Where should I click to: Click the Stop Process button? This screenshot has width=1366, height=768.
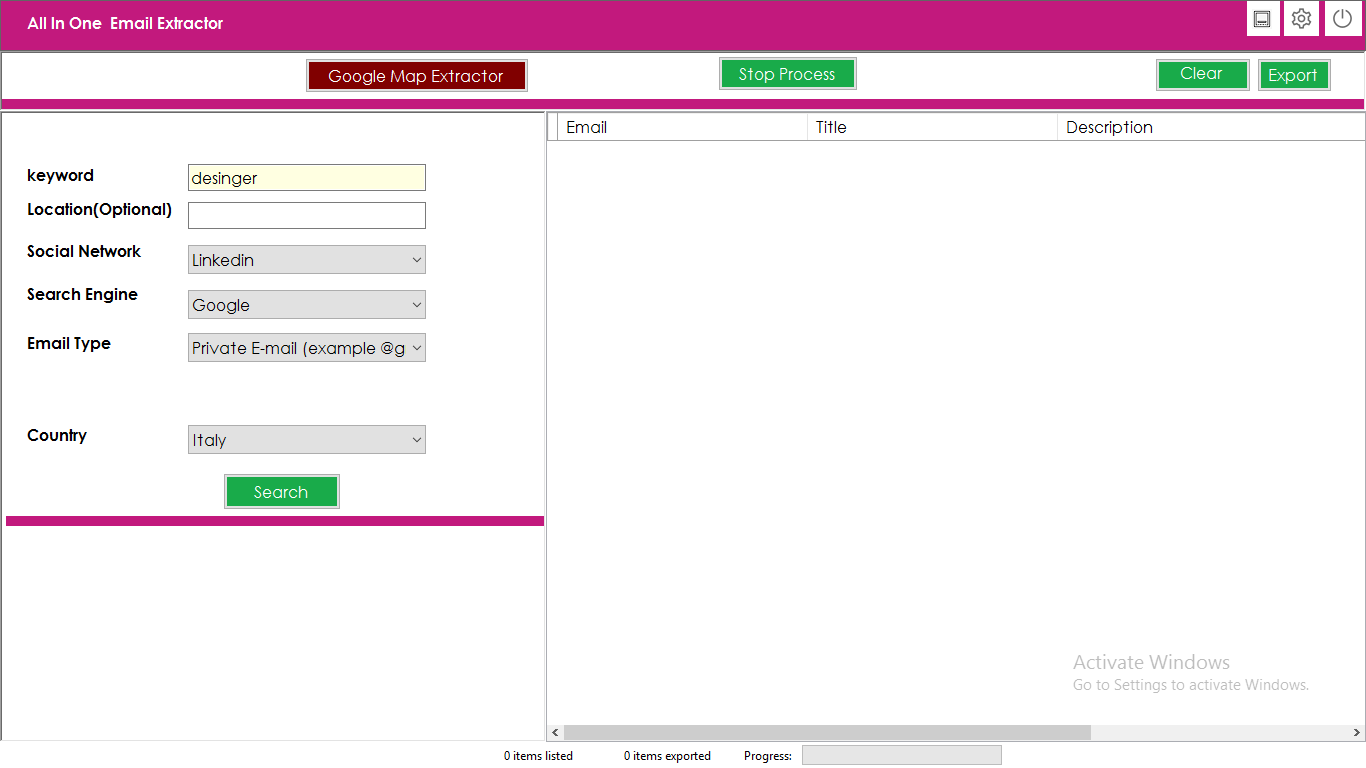[787, 74]
